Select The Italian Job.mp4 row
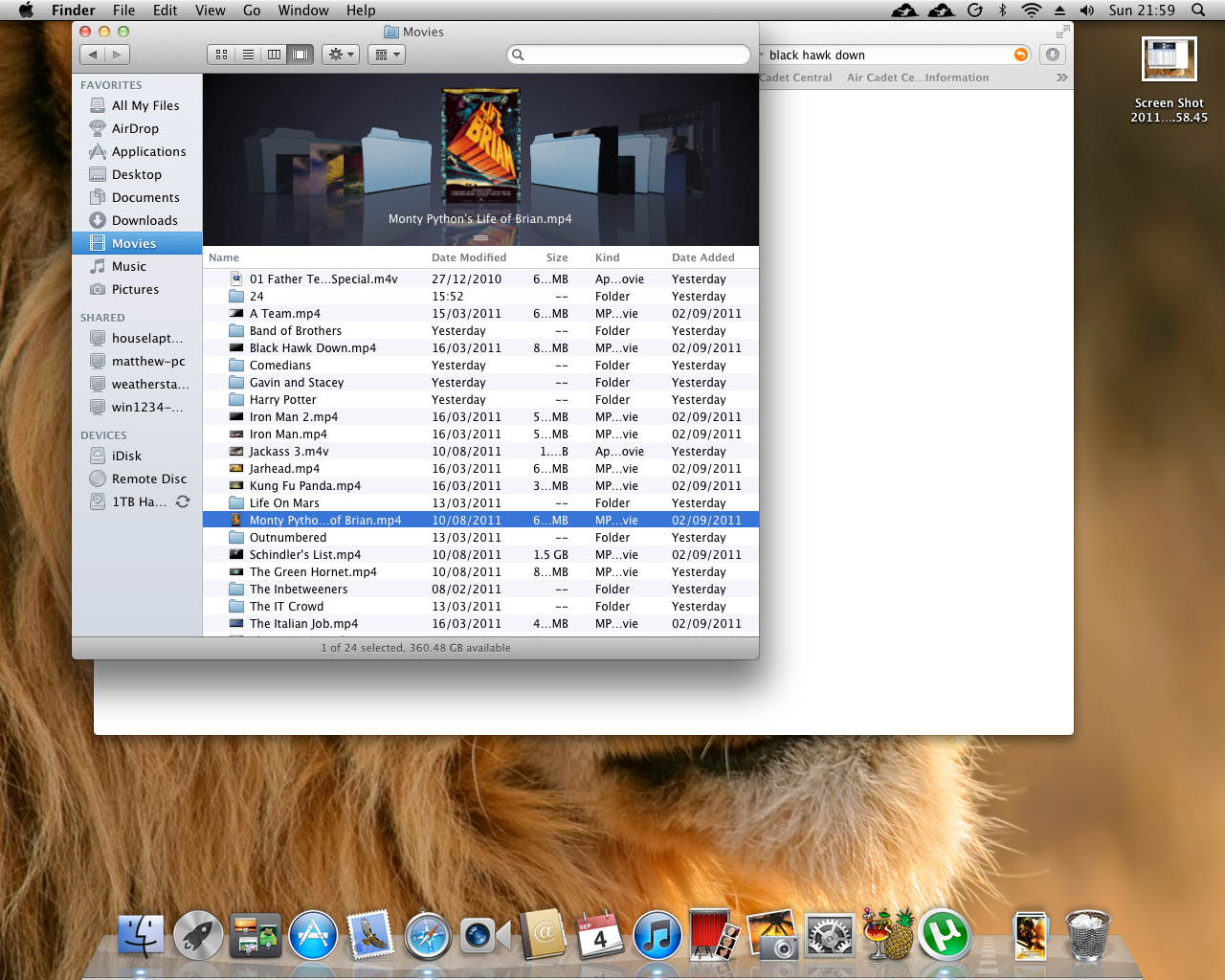This screenshot has height=980, width=1225. tap(480, 624)
